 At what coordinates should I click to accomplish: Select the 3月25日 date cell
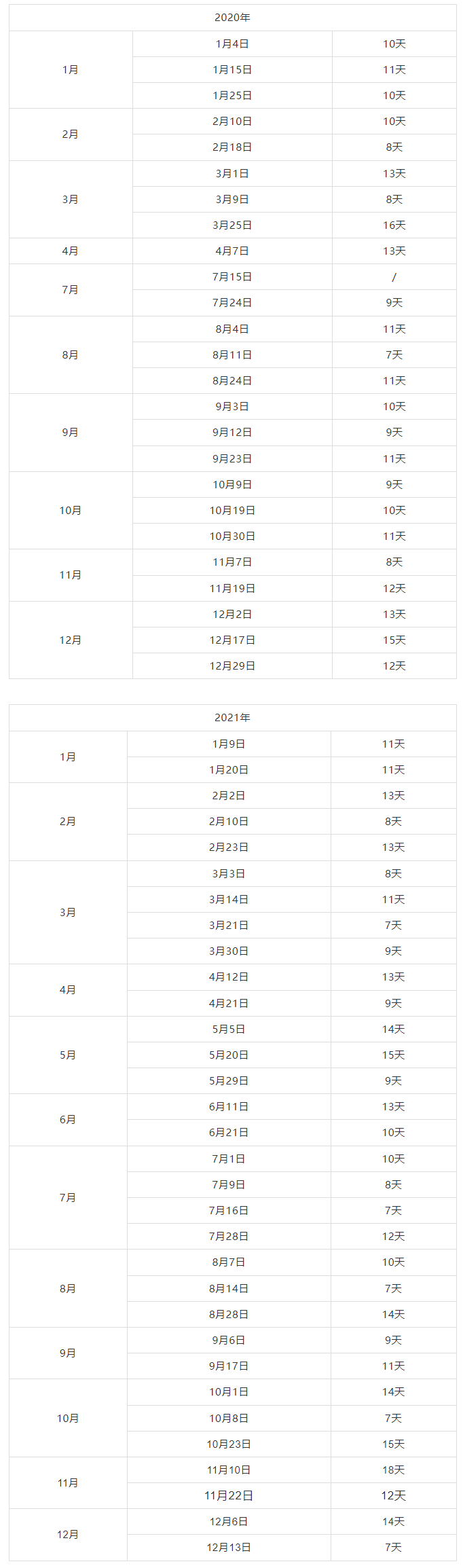pos(232,225)
